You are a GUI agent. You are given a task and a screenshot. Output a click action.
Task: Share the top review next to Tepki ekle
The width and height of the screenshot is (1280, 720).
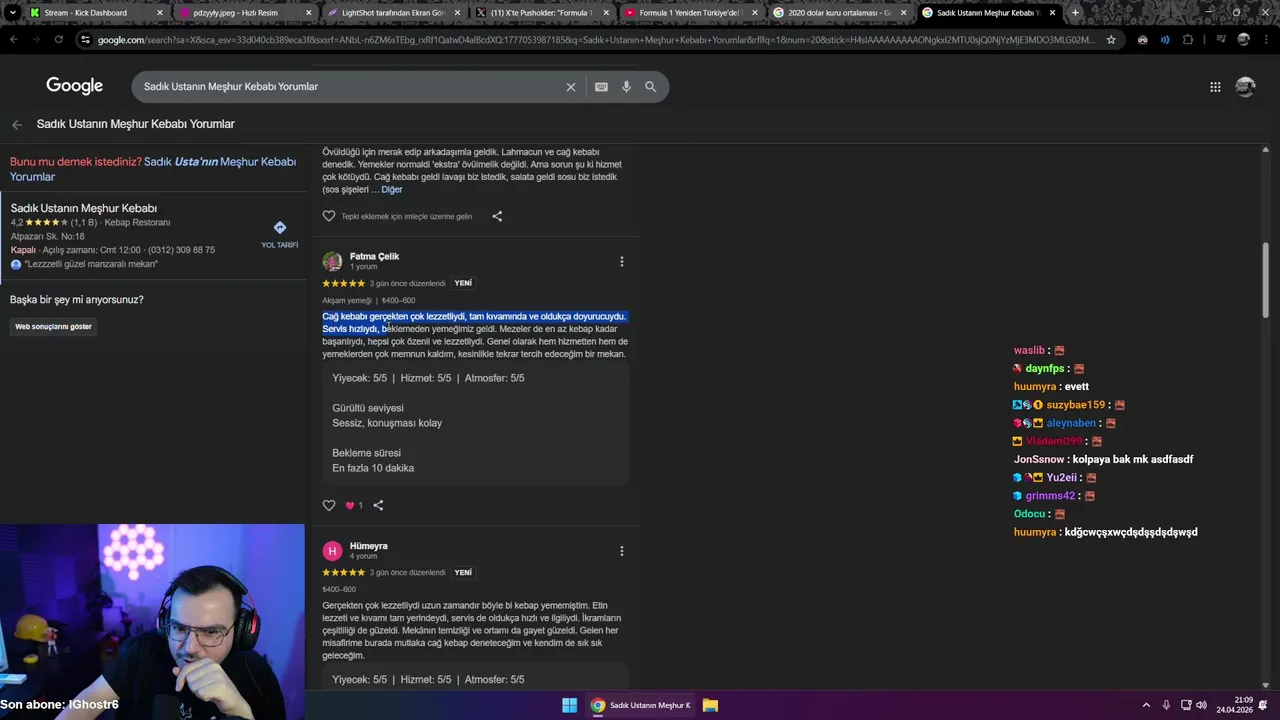[x=497, y=216]
